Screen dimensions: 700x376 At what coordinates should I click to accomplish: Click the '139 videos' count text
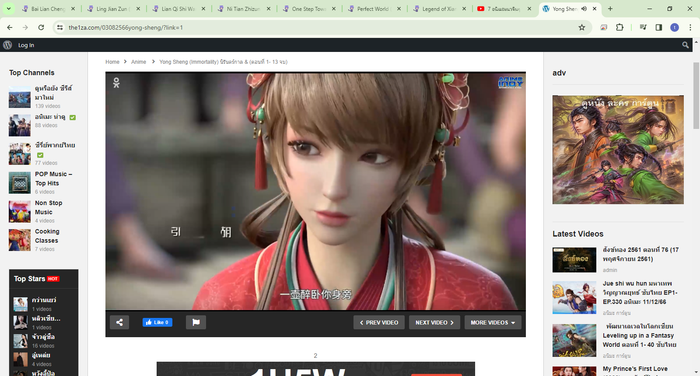click(48, 106)
